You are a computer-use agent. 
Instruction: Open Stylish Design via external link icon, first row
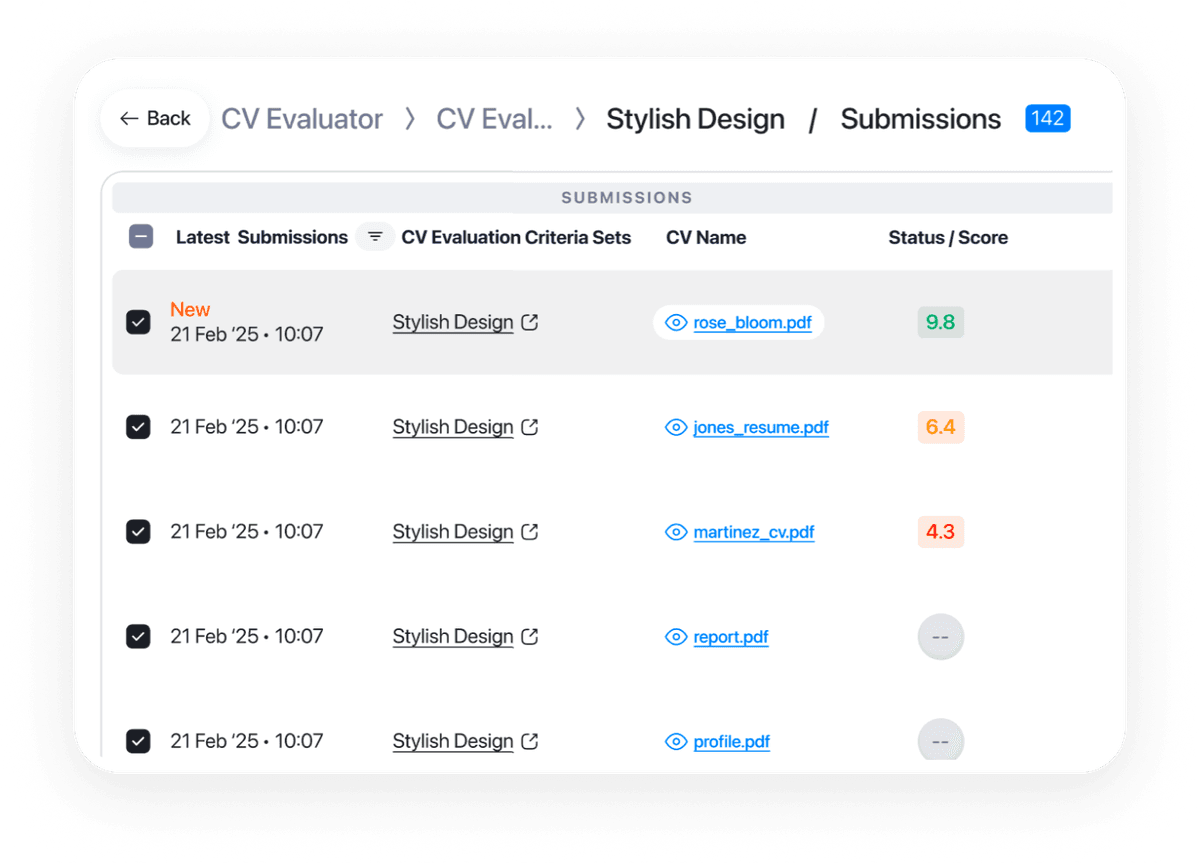pyautogui.click(x=530, y=322)
